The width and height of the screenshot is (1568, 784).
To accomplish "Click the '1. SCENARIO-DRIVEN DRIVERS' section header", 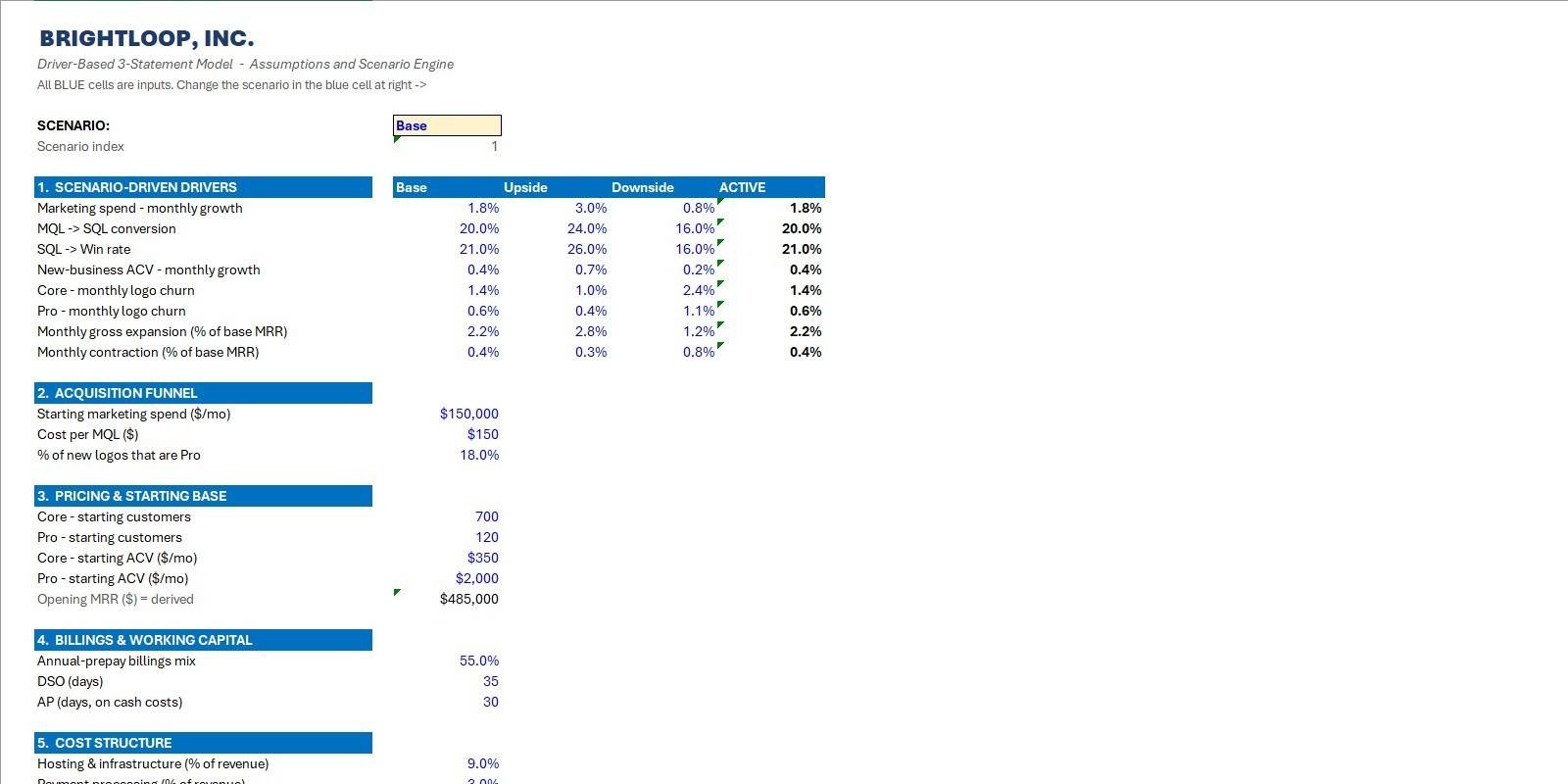I will click(203, 187).
